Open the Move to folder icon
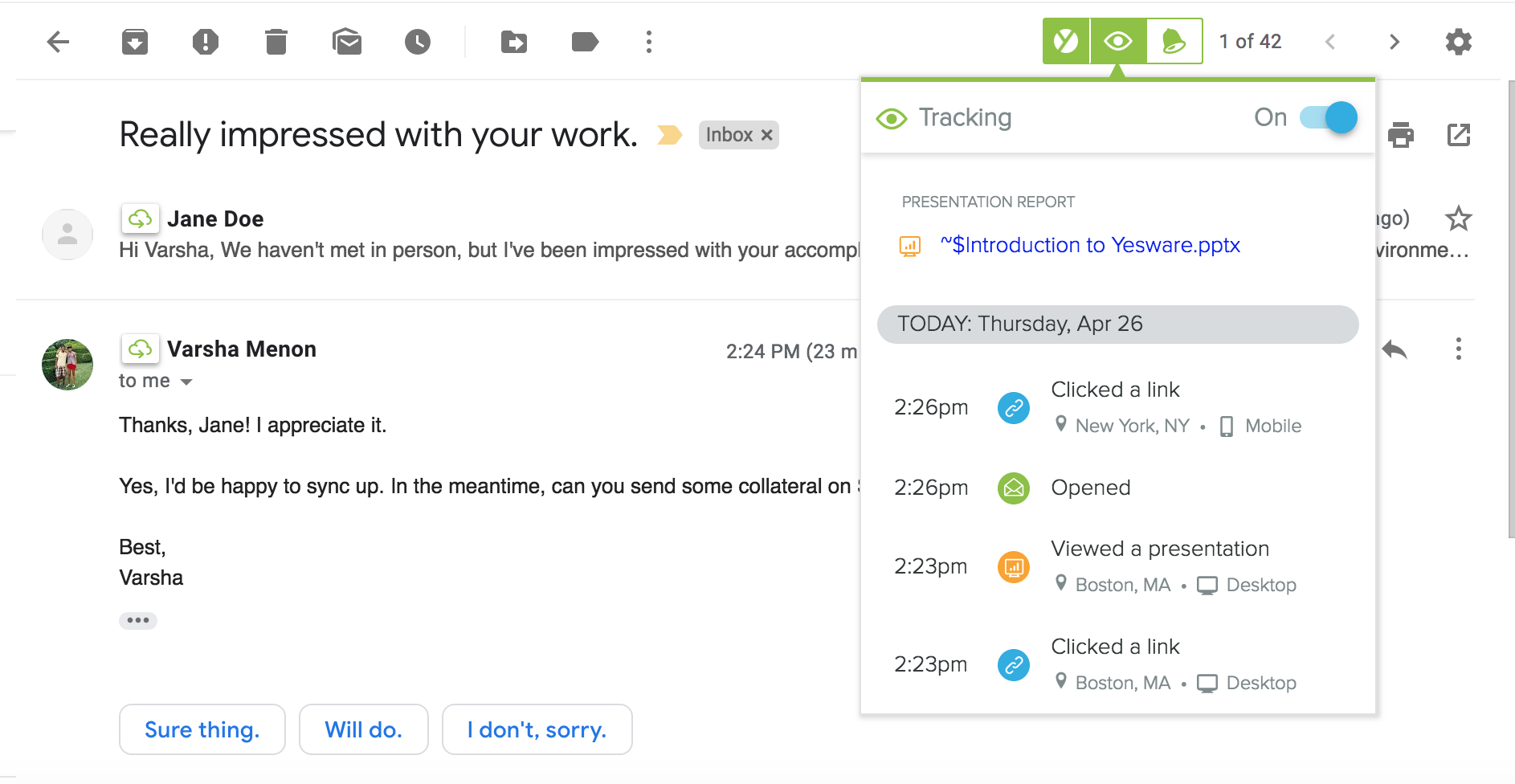The height and width of the screenshot is (784, 1515). (514, 42)
